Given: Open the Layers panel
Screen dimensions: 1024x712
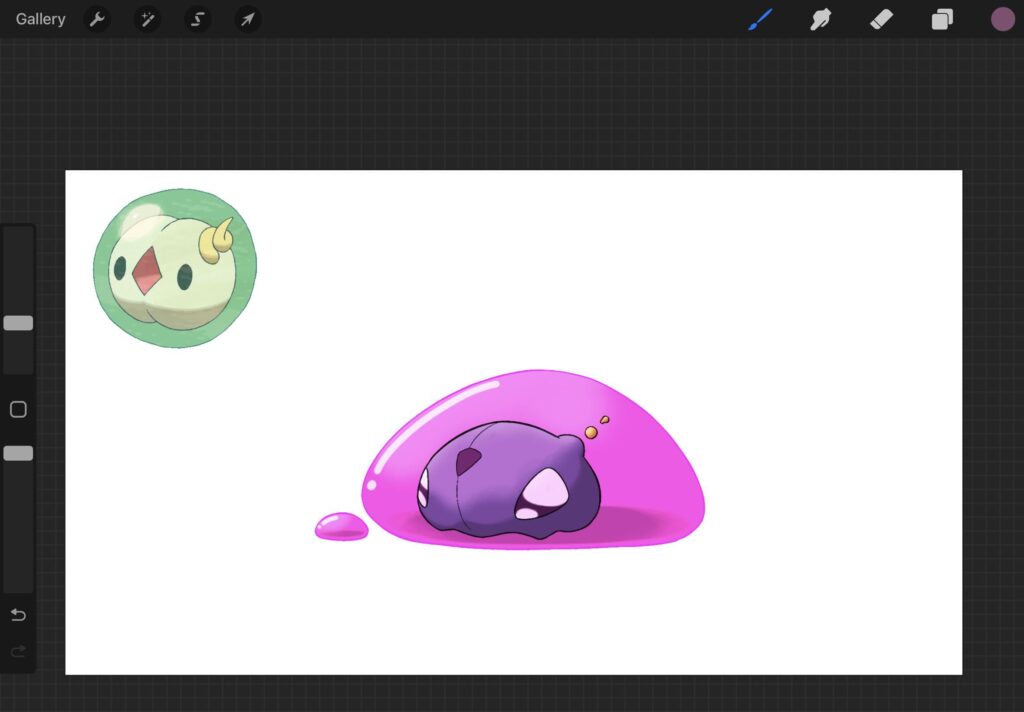Looking at the screenshot, I should click(x=942, y=20).
